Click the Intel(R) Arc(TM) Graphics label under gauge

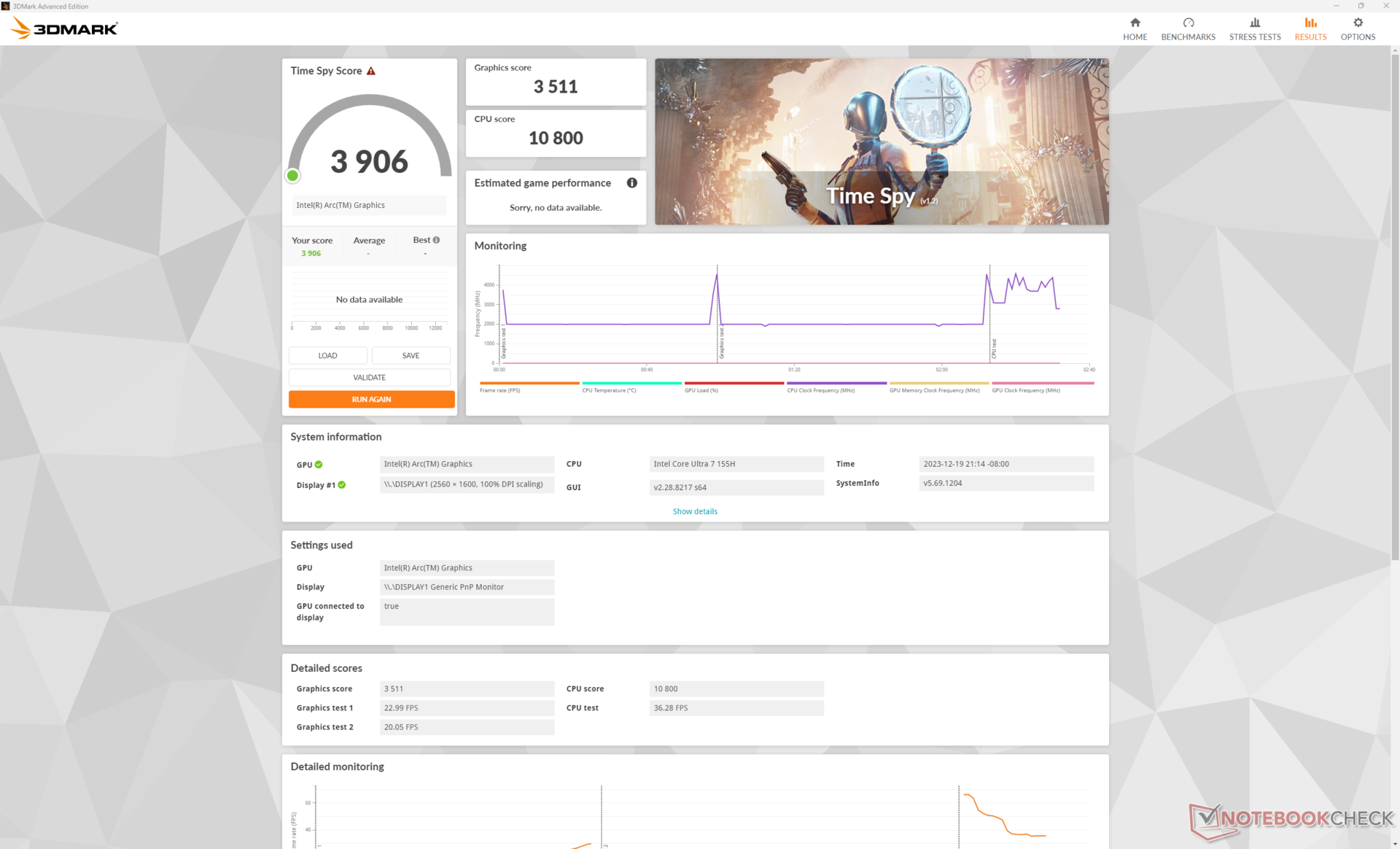(369, 205)
